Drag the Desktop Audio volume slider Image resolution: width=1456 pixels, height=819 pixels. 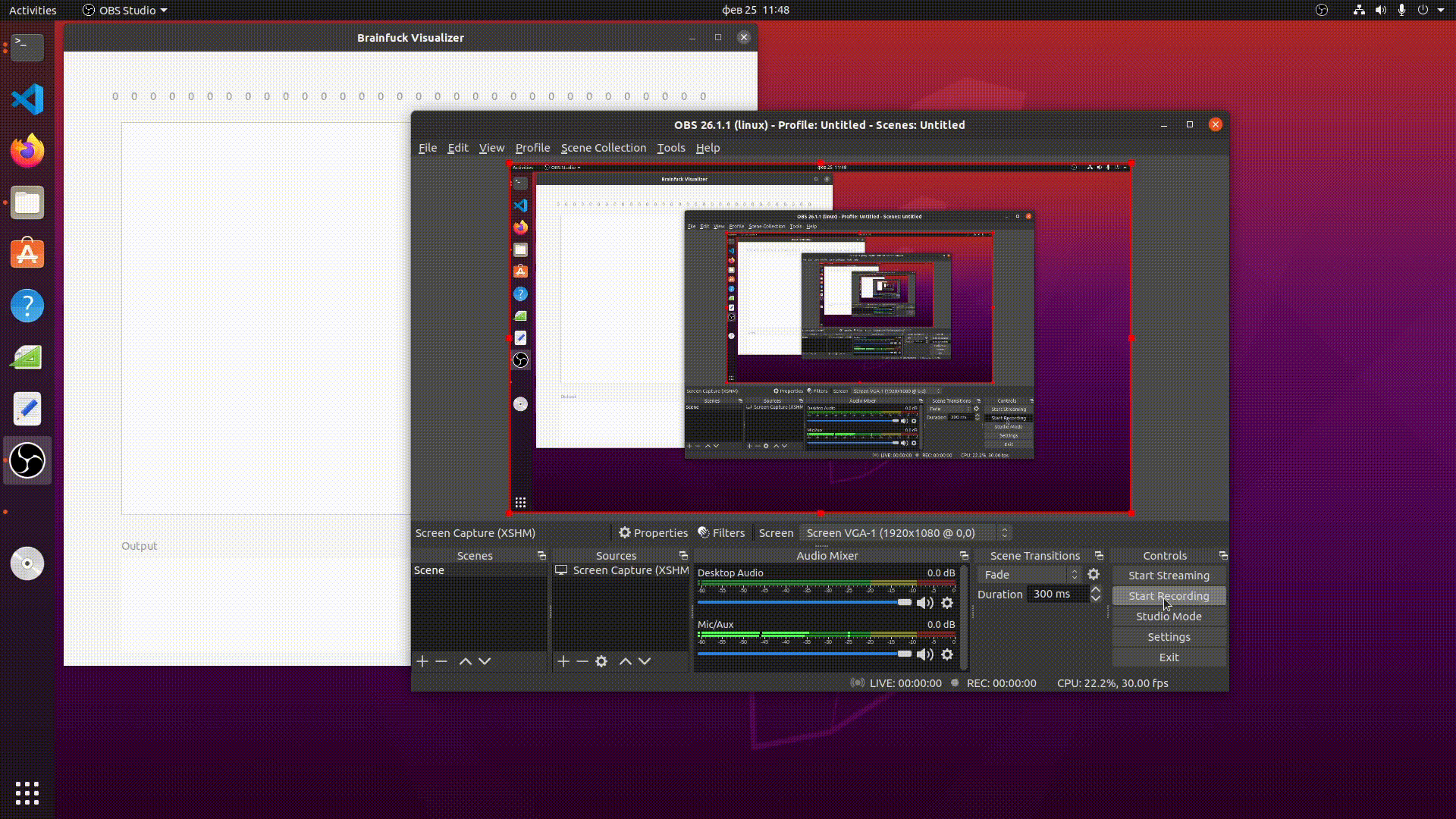[x=903, y=602]
